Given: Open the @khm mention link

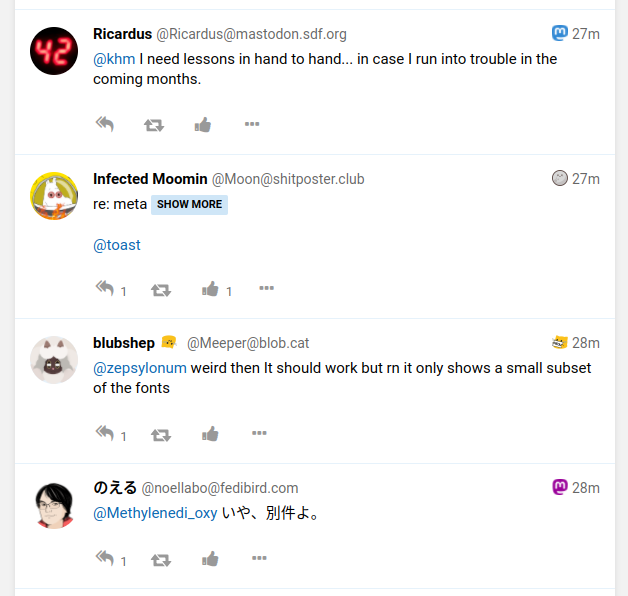Looking at the screenshot, I should pyautogui.click(x=114, y=59).
